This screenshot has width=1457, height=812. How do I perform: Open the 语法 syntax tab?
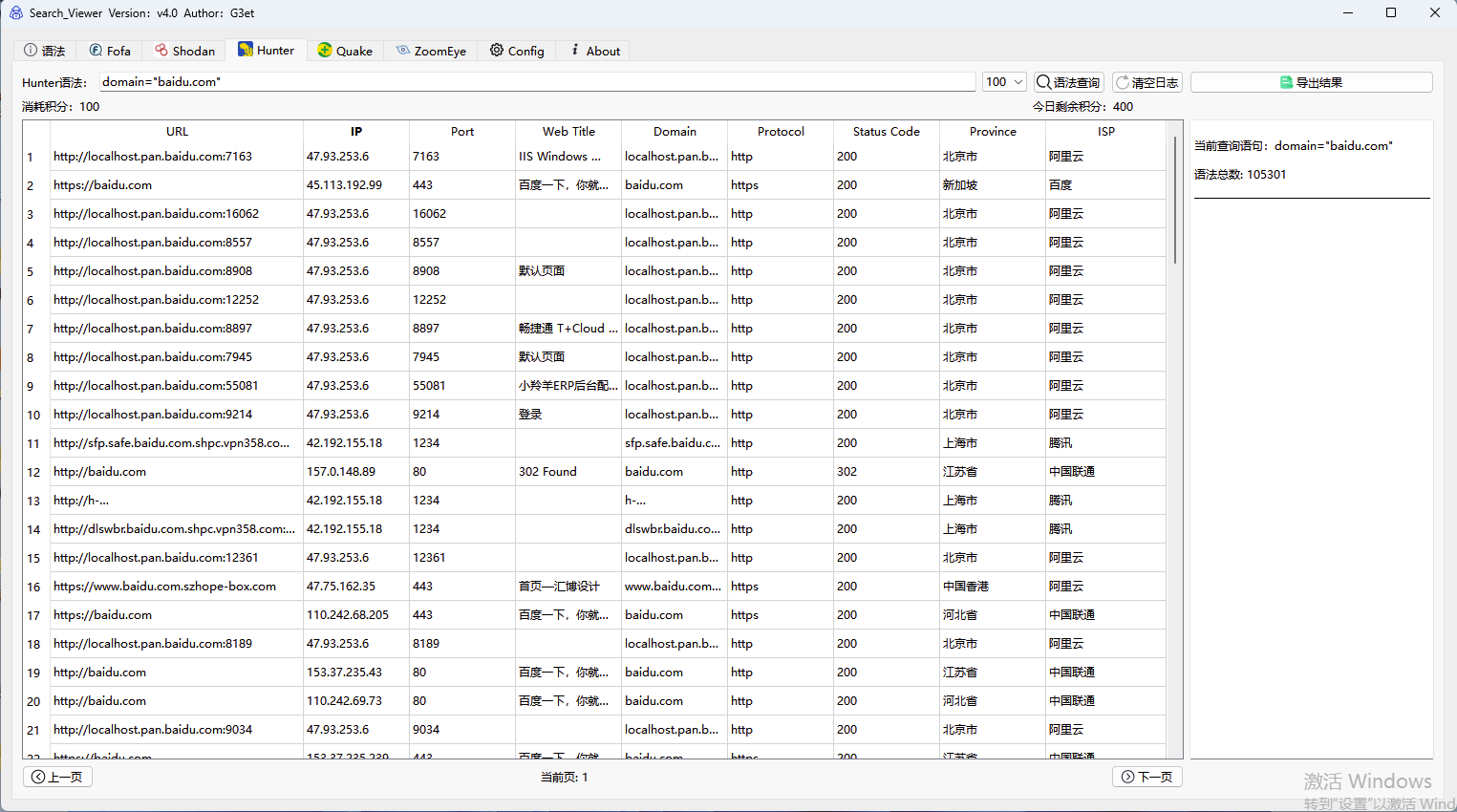tap(45, 51)
